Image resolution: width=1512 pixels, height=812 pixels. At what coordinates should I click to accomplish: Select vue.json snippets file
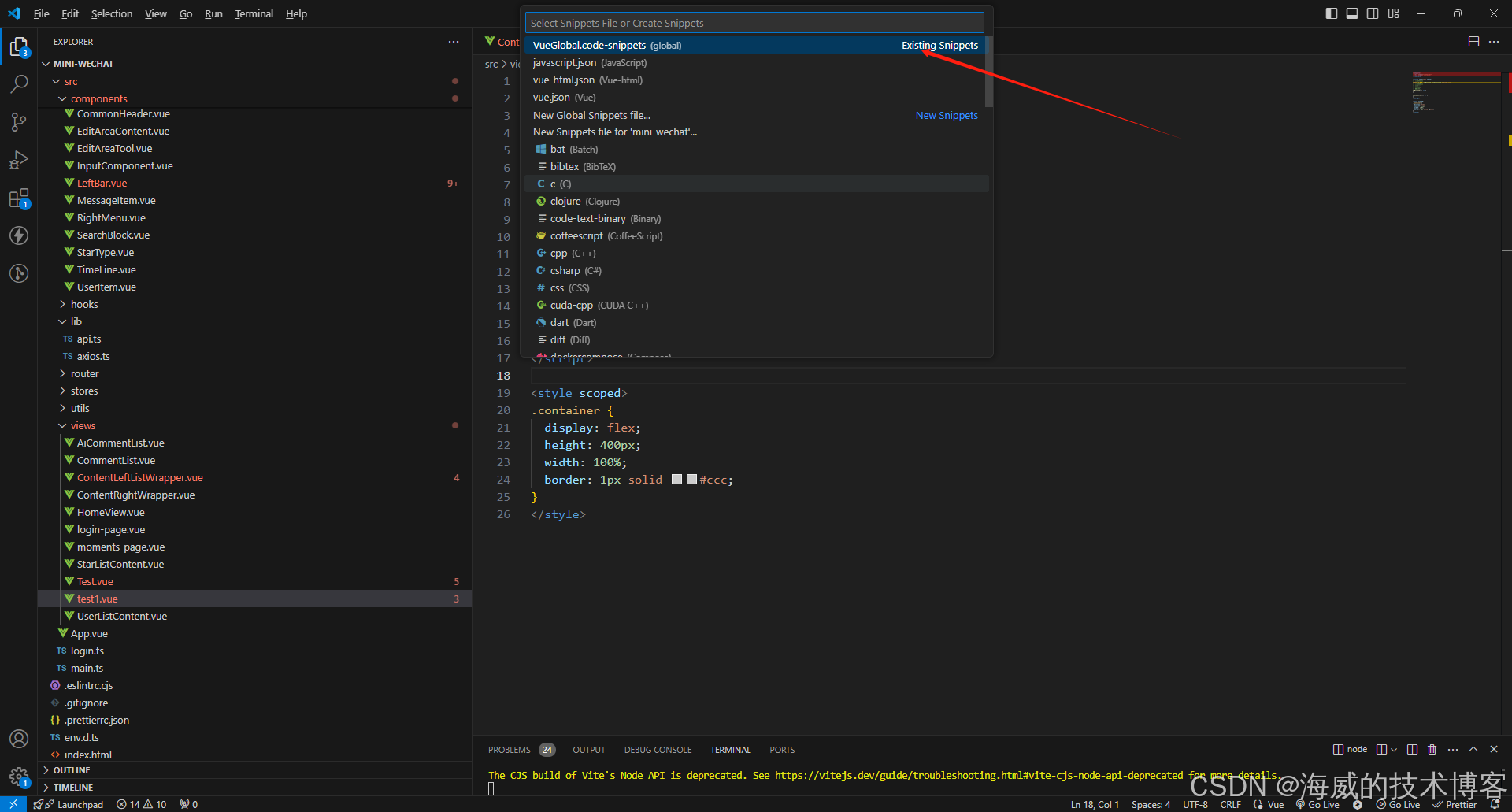pos(754,97)
